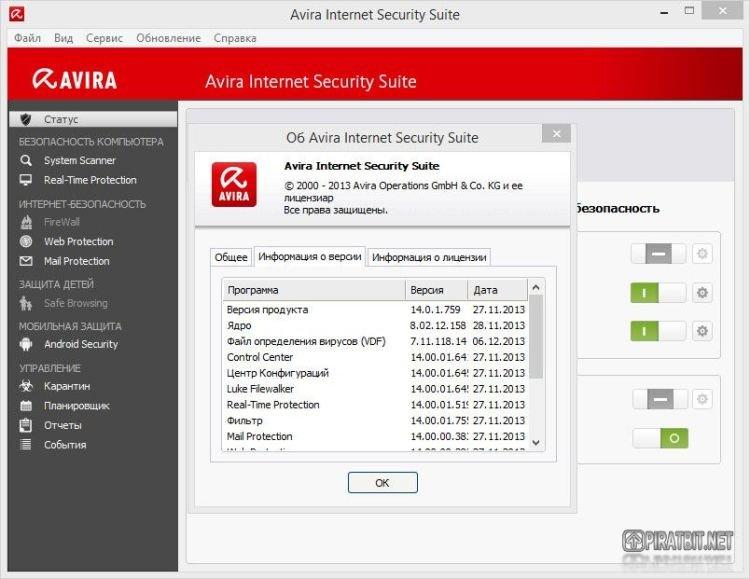Image resolution: width=750 pixels, height=579 pixels.
Task: Click the shield icon beside Статус
Action: (26, 119)
